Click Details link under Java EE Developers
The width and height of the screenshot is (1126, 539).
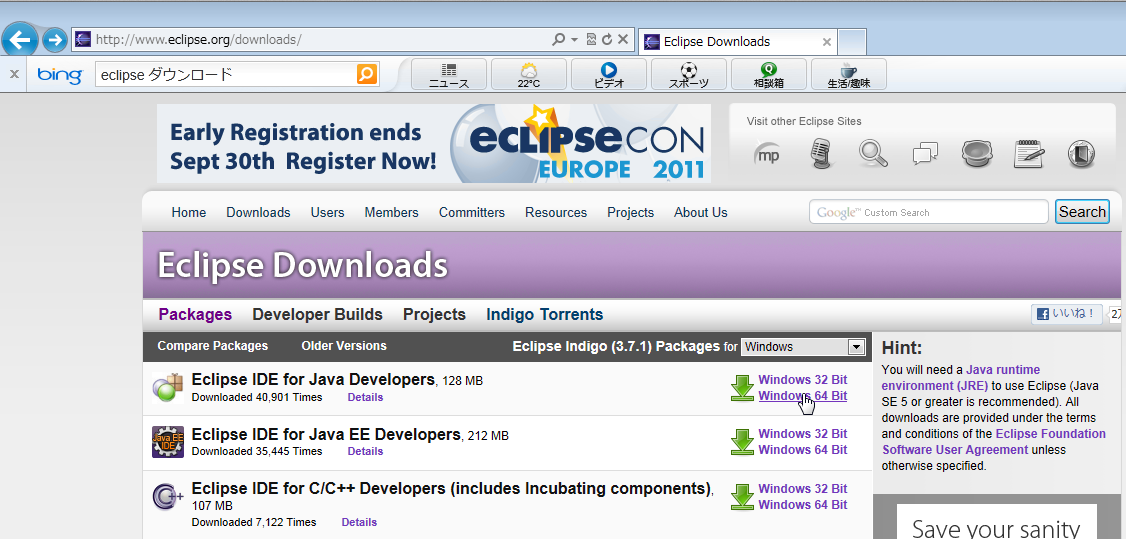[365, 451]
